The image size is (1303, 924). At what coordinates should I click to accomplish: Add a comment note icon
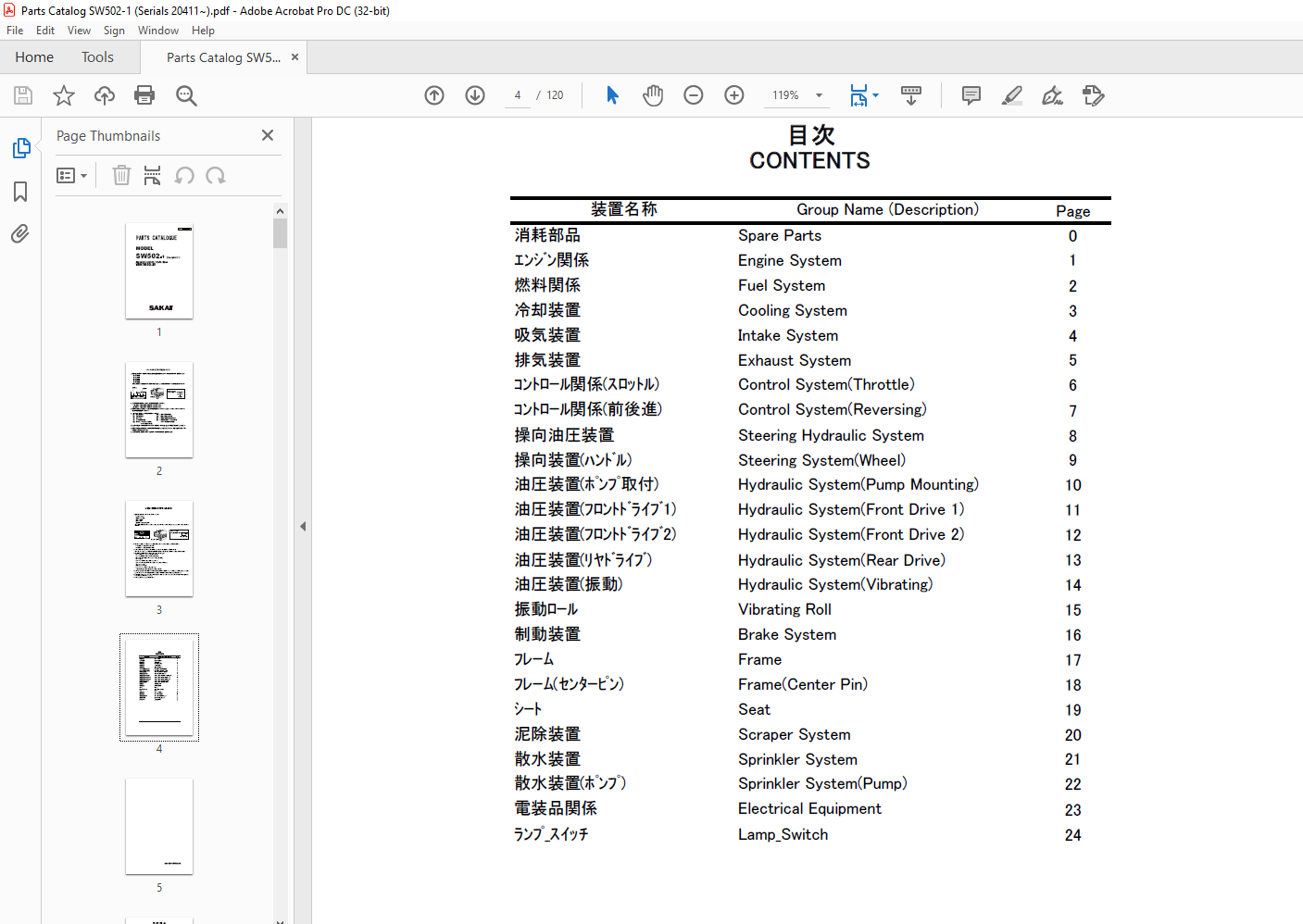point(971,95)
